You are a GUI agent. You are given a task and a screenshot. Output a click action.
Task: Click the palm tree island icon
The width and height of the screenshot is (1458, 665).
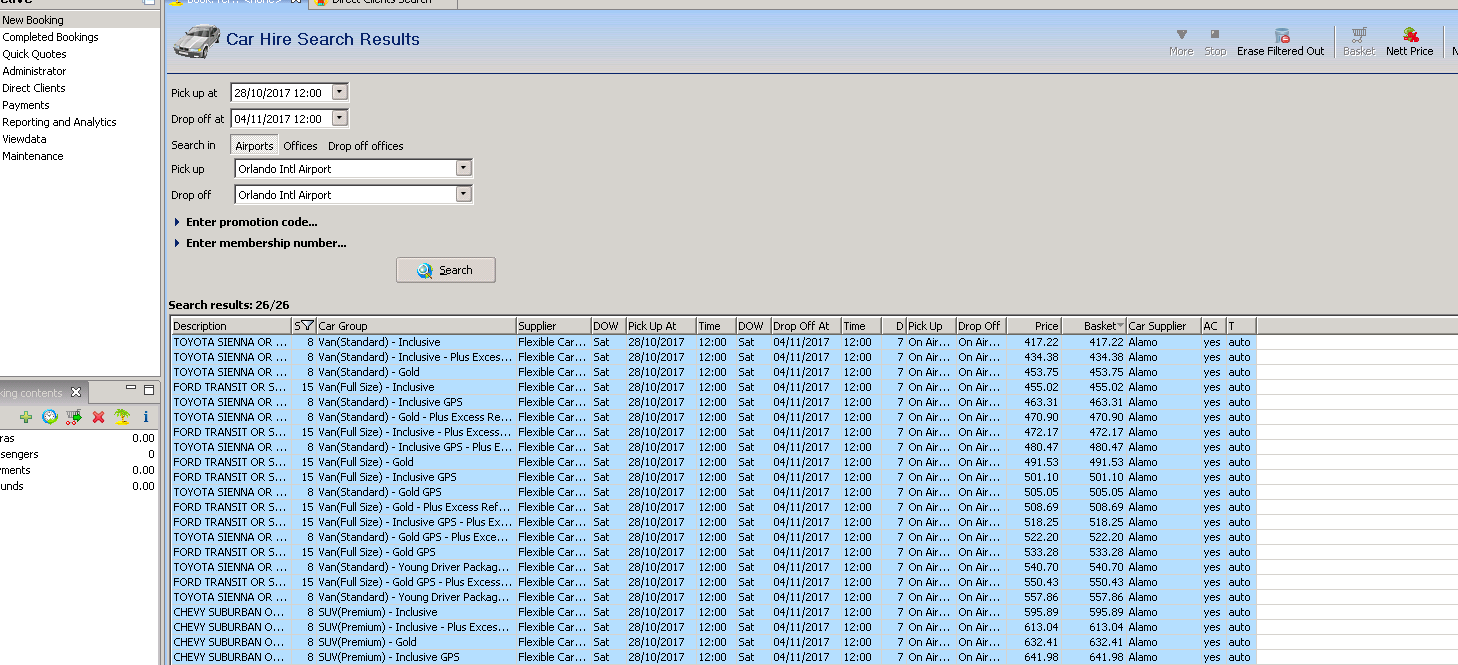pyautogui.click(x=121, y=417)
